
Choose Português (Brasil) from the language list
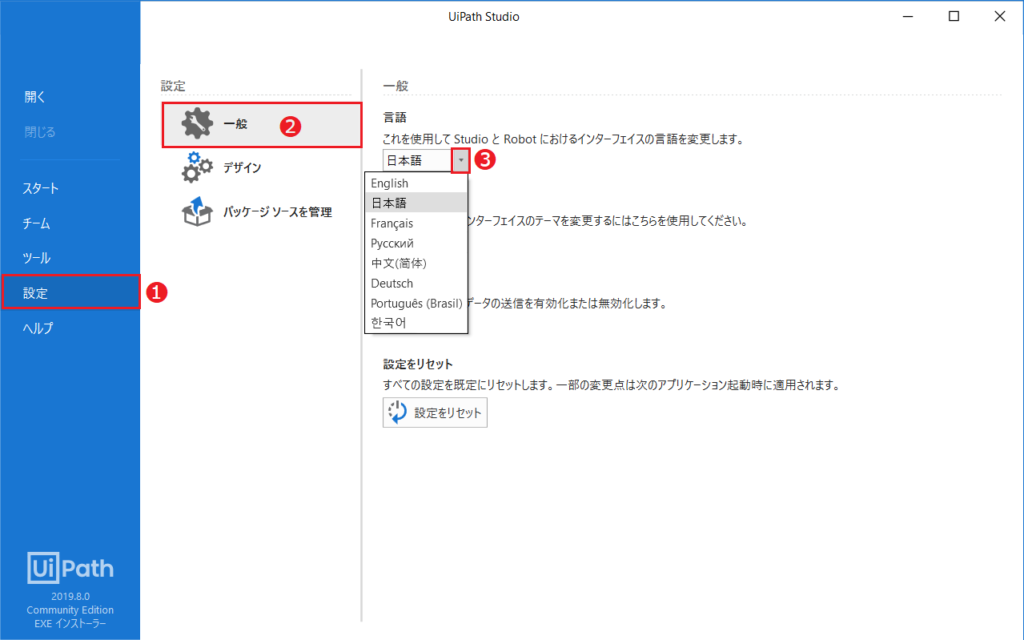[x=416, y=303]
